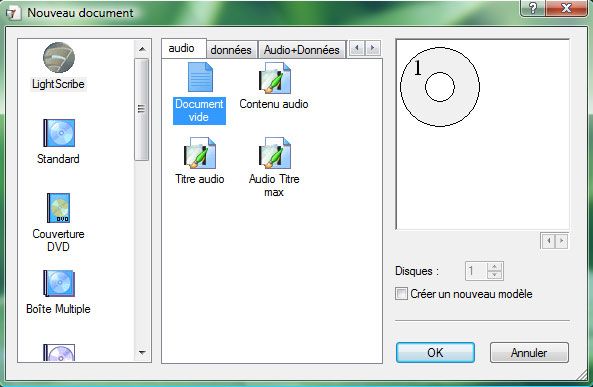Show previous tabs with left tab arrow

click(357, 48)
